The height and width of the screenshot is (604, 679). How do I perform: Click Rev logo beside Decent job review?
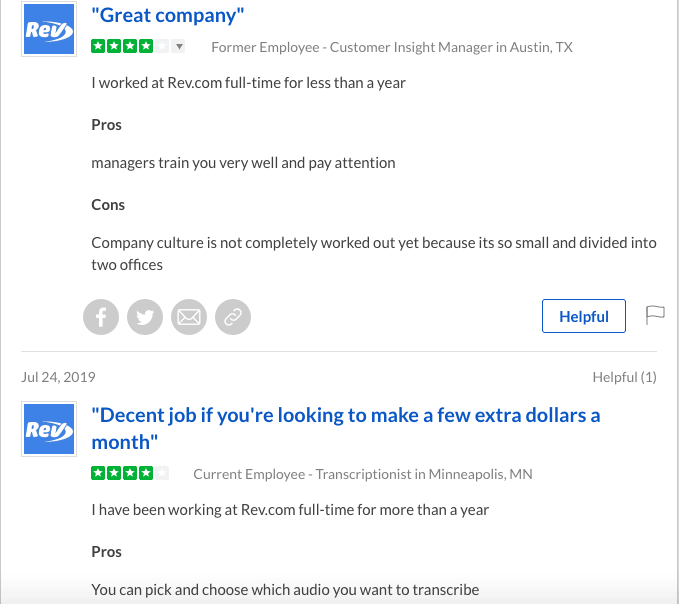49,429
